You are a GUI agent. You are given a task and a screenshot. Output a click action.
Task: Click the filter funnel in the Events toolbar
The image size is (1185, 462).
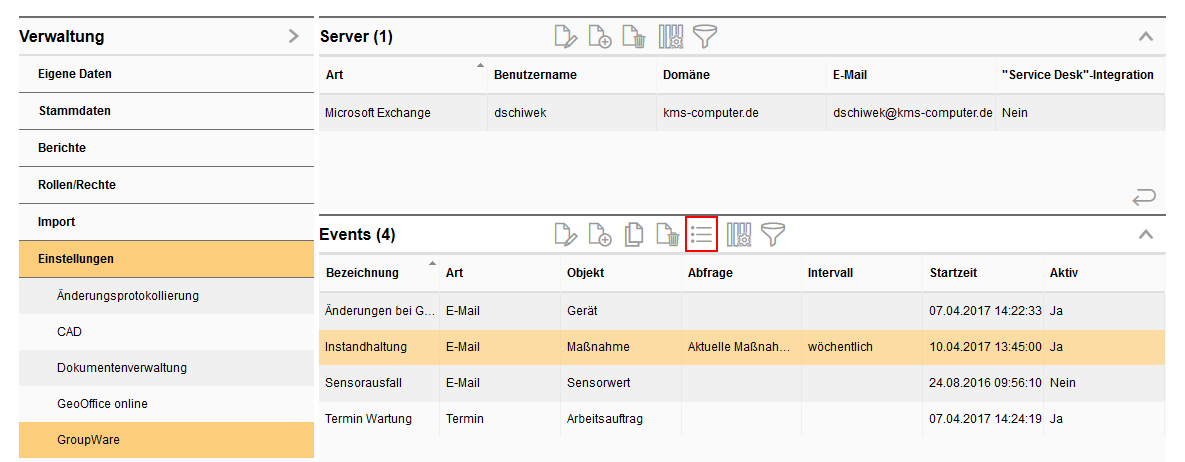point(773,235)
